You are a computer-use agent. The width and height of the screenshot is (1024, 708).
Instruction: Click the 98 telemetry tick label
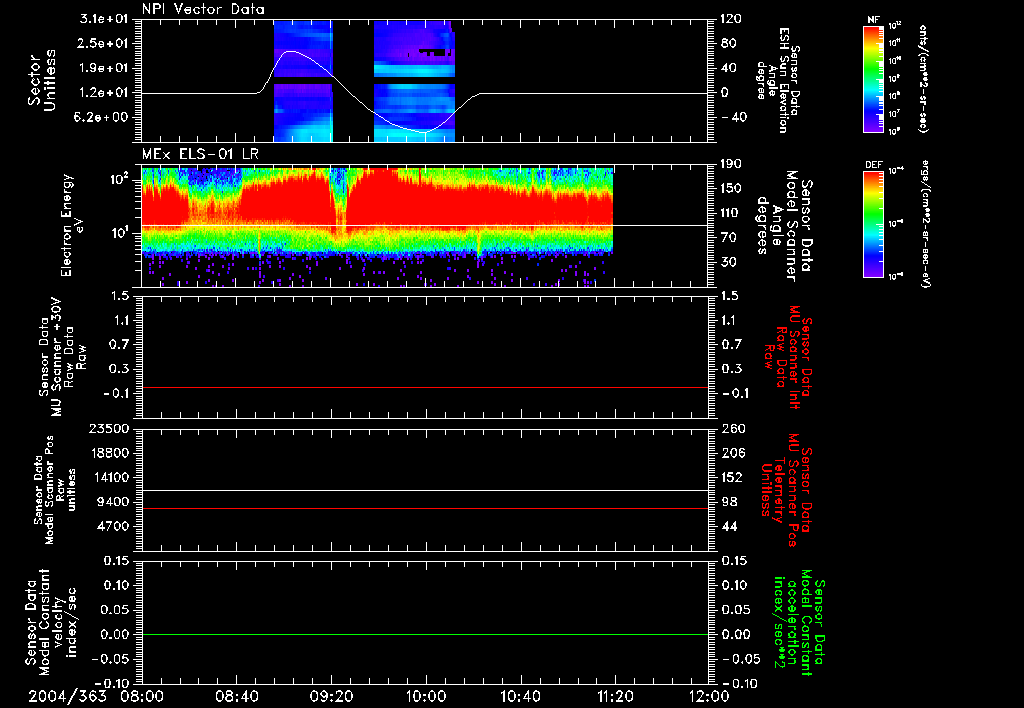(729, 502)
